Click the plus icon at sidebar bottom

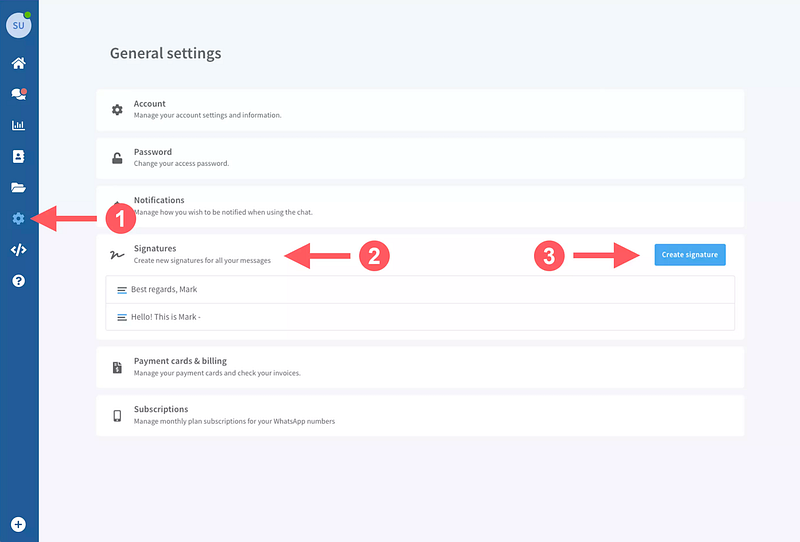point(18,524)
